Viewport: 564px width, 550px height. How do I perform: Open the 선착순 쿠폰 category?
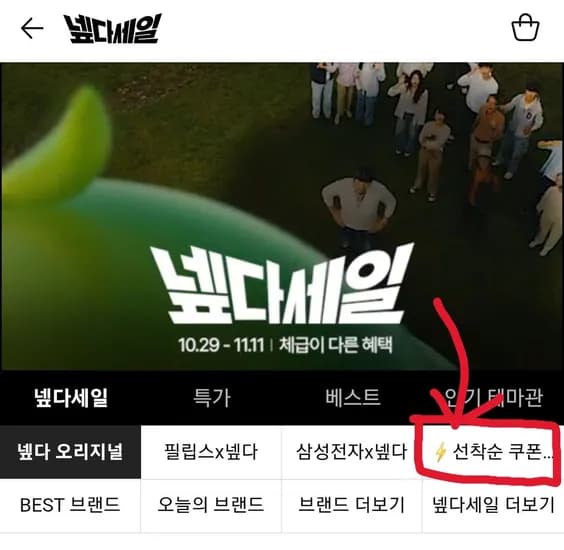pos(493,452)
